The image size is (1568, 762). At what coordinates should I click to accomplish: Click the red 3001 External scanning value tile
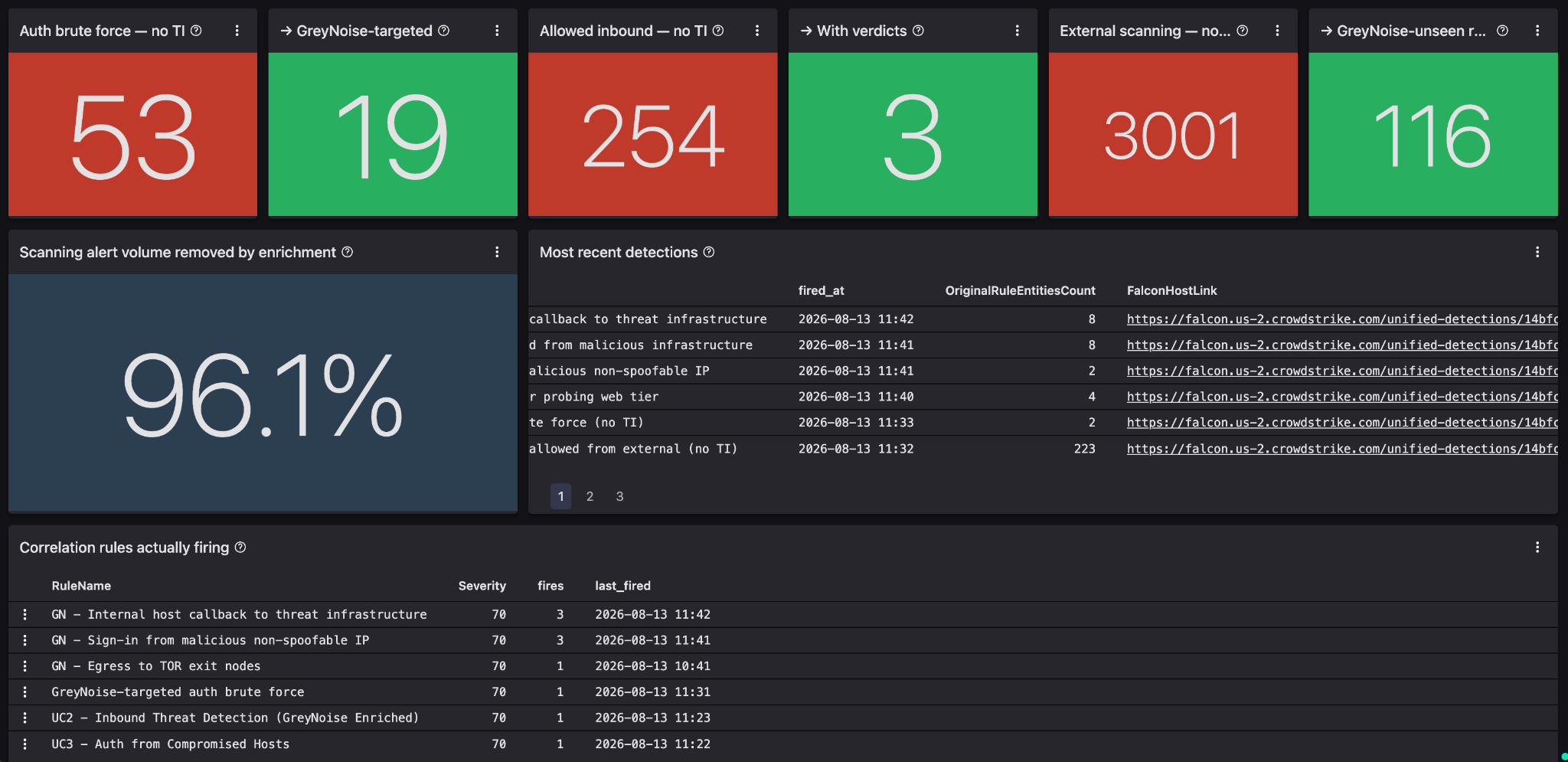[1173, 135]
